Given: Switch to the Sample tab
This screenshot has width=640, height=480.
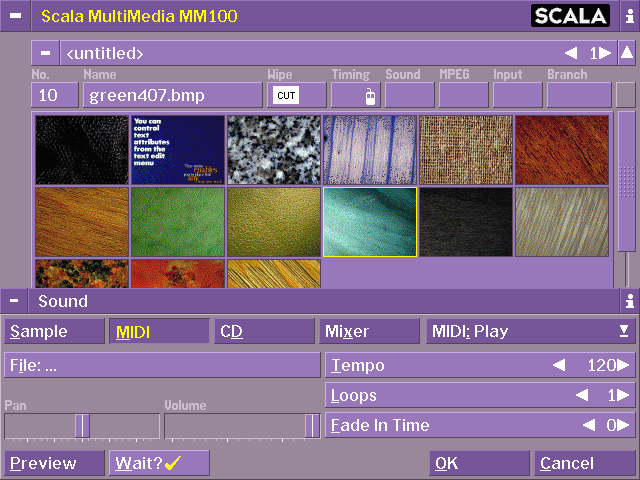Looking at the screenshot, I should [54, 331].
